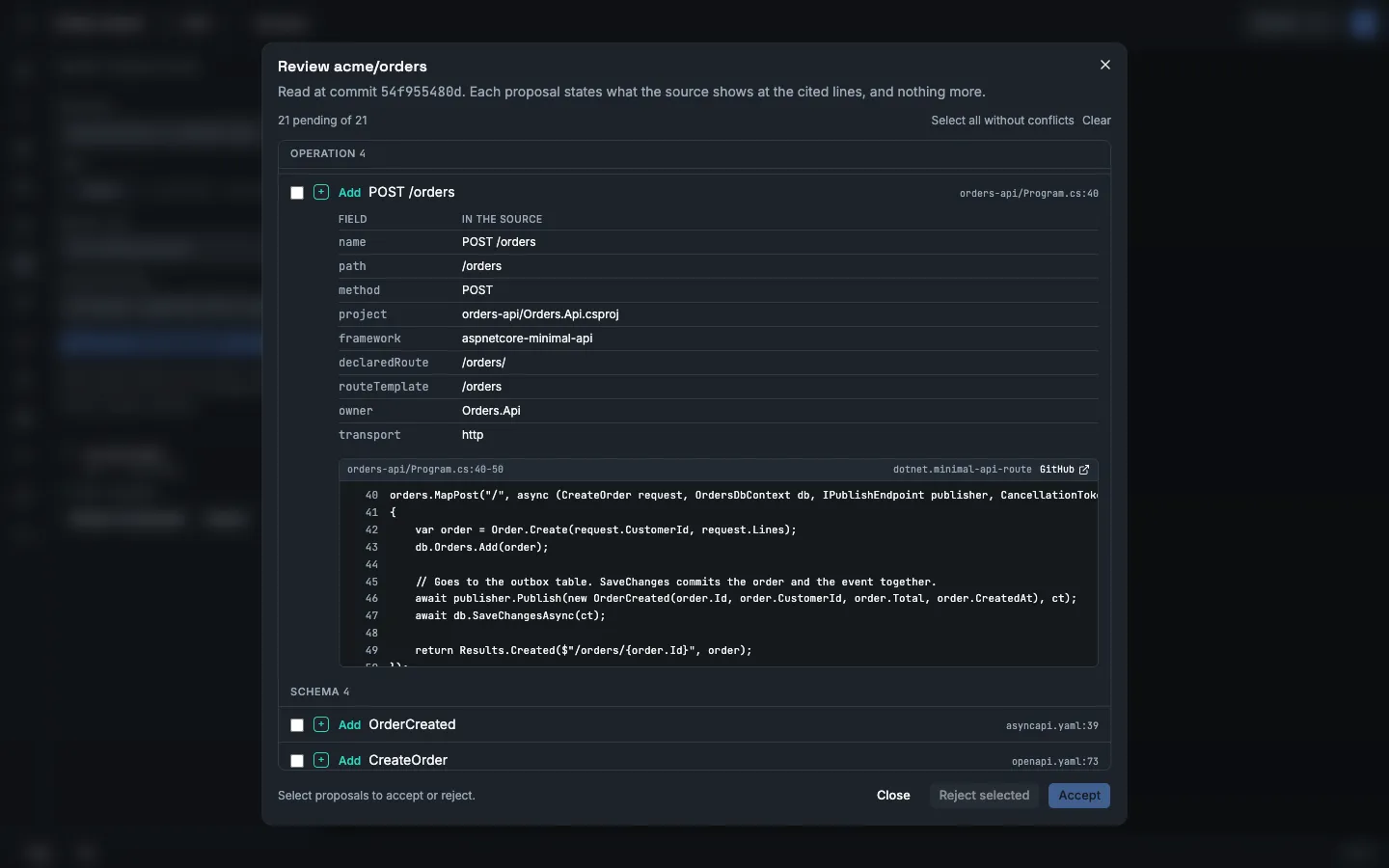Click the OPERATION 4 section header

tap(328, 153)
